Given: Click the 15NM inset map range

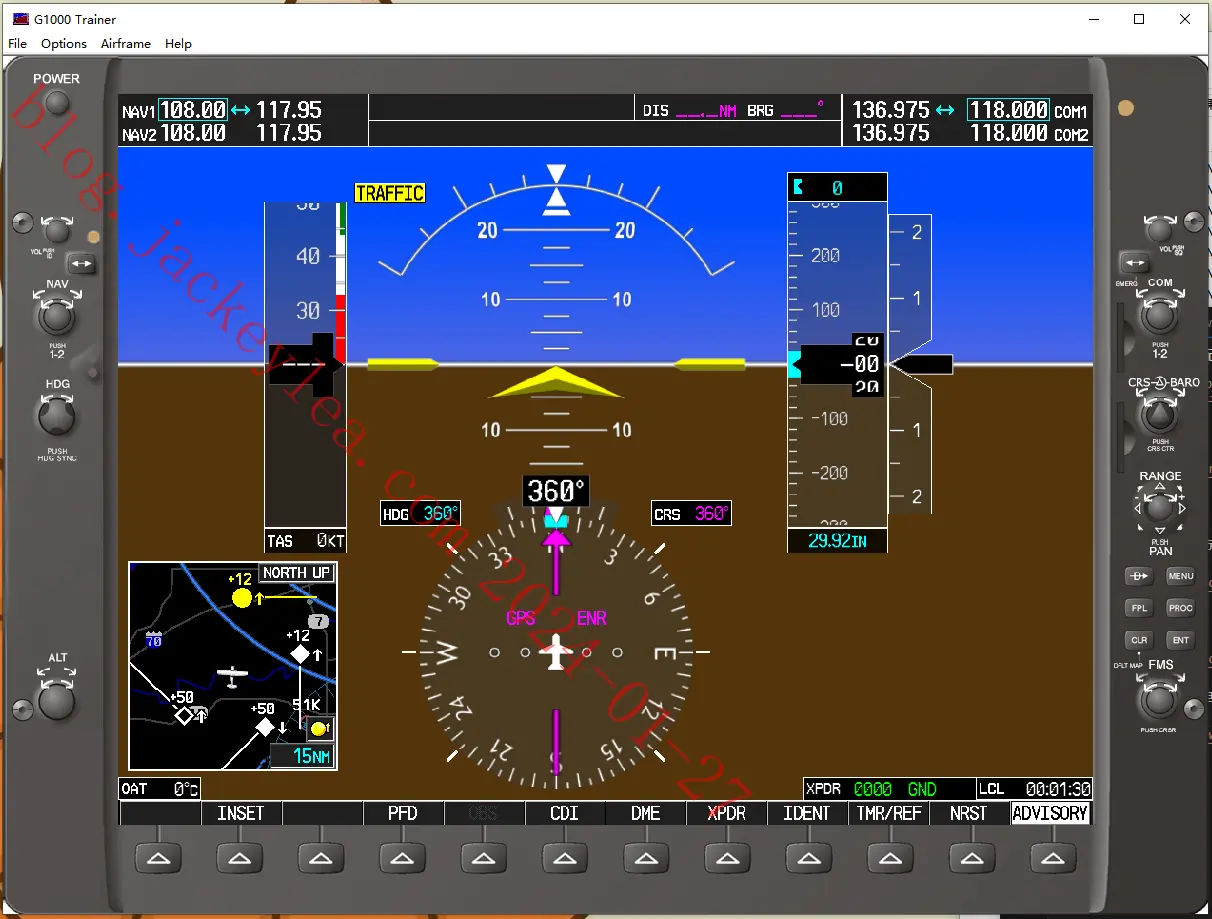Looking at the screenshot, I should tap(303, 756).
